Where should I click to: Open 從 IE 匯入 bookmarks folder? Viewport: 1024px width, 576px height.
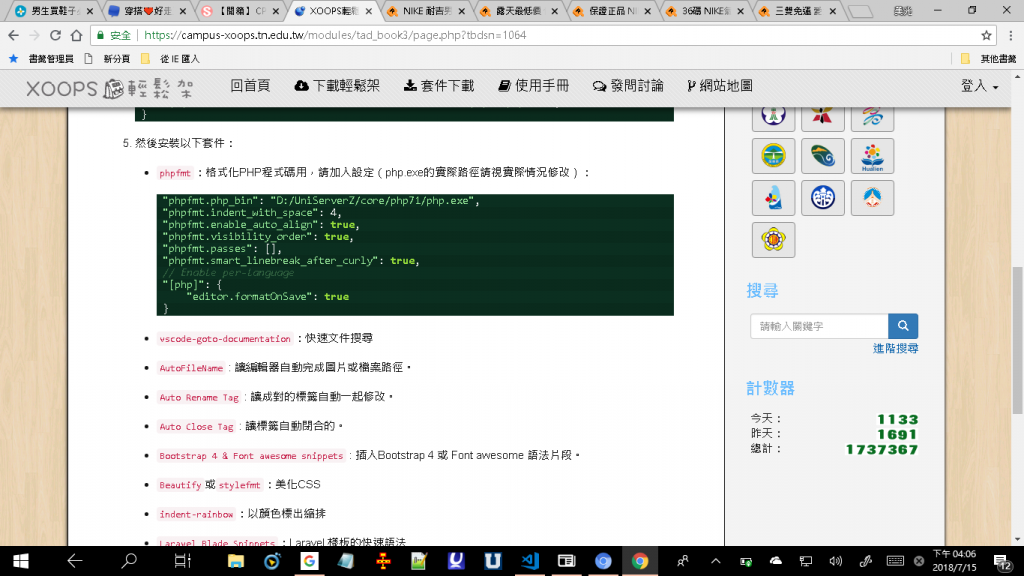(x=170, y=59)
